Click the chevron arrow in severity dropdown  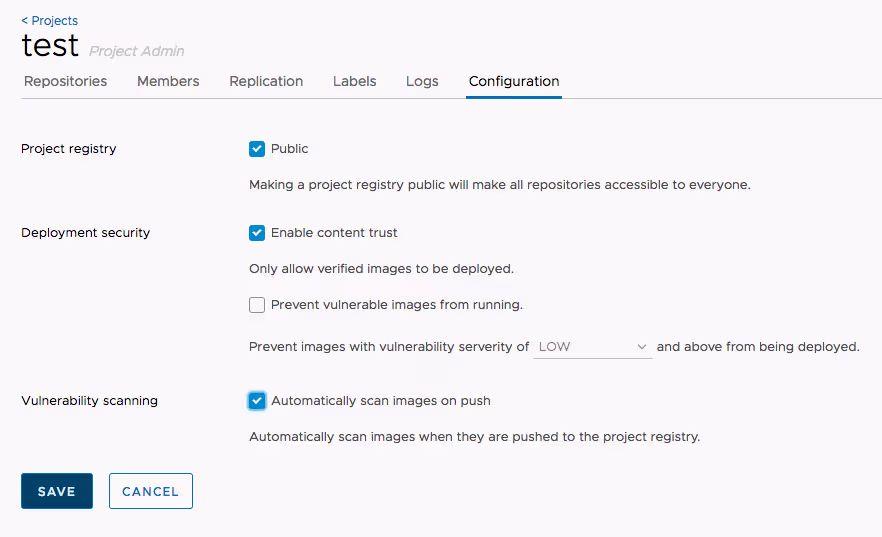click(x=642, y=347)
